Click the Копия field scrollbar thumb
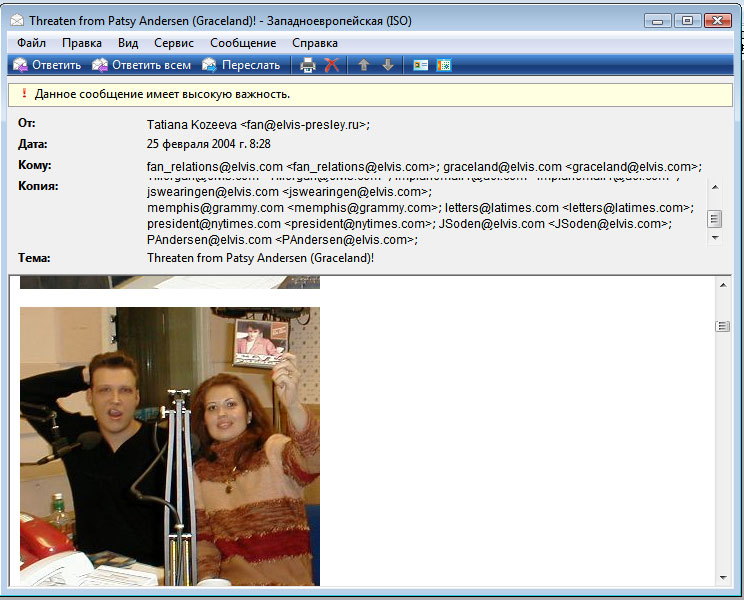Image resolution: width=744 pixels, height=600 pixels. click(x=715, y=219)
